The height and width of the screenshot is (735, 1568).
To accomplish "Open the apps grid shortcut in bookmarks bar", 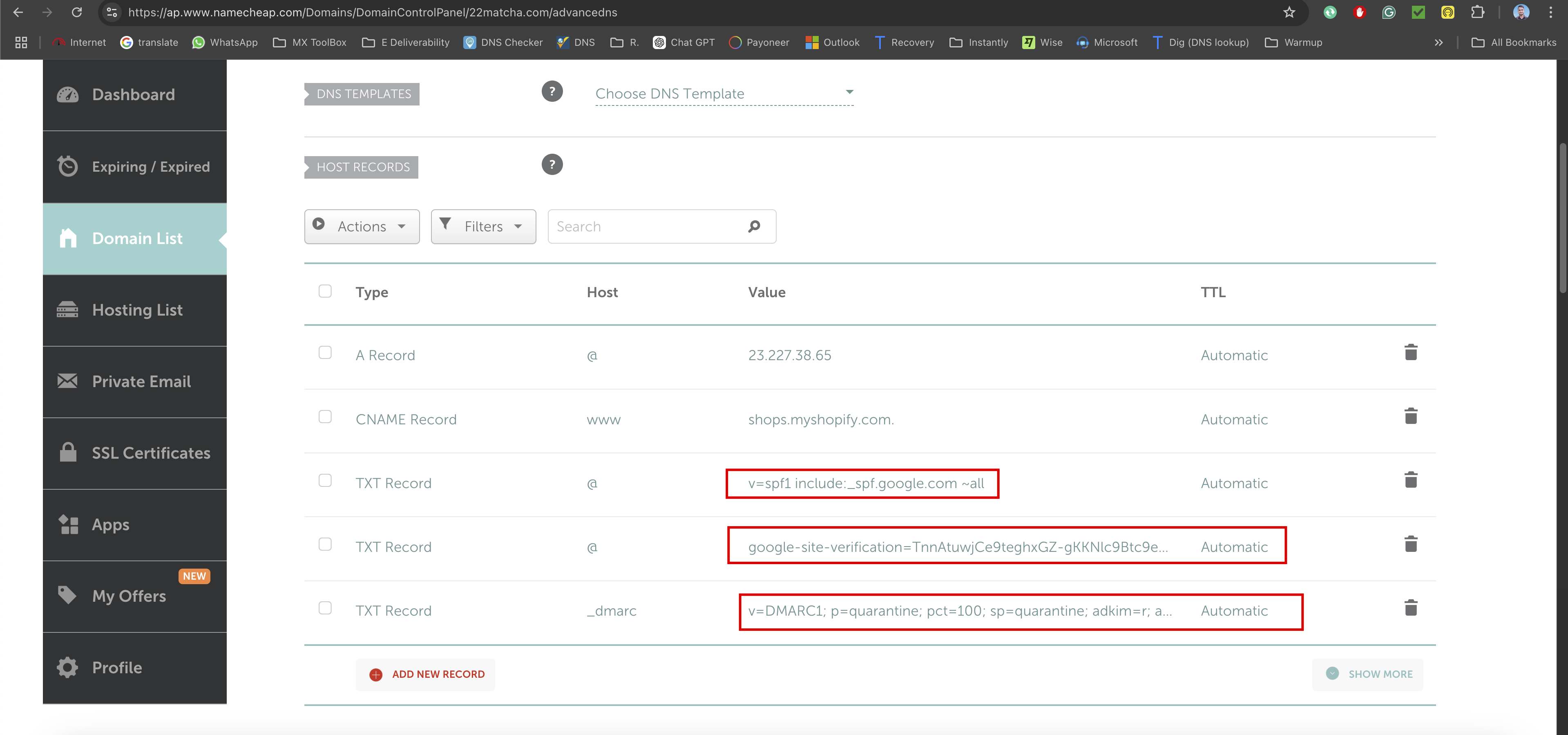I will pos(21,42).
